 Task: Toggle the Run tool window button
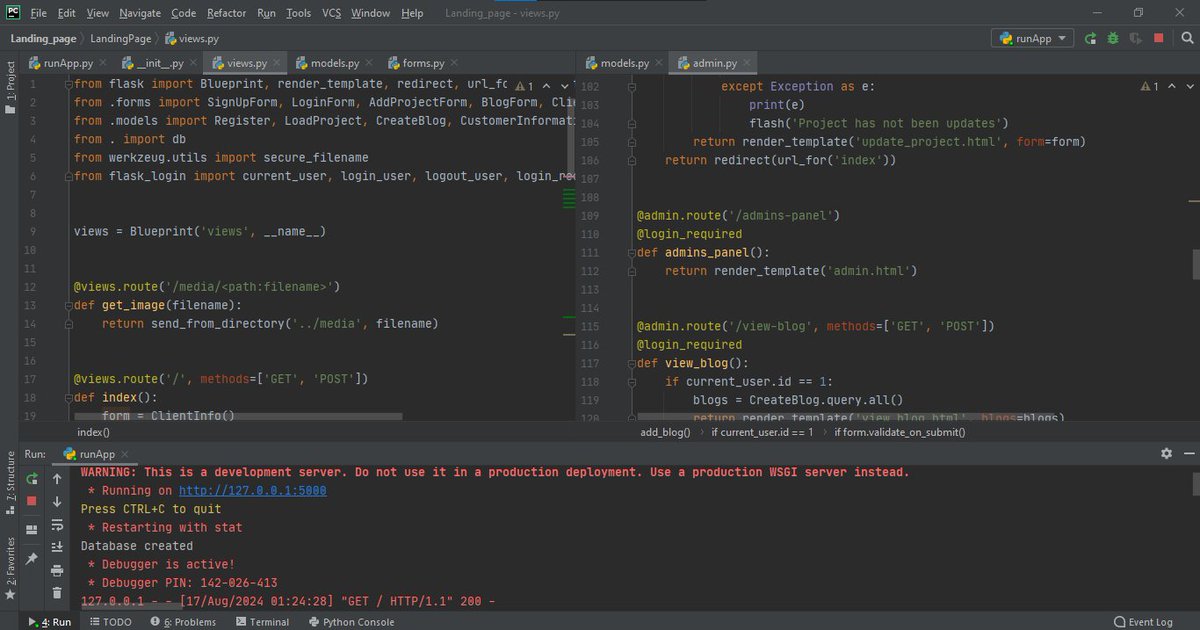click(x=50, y=621)
